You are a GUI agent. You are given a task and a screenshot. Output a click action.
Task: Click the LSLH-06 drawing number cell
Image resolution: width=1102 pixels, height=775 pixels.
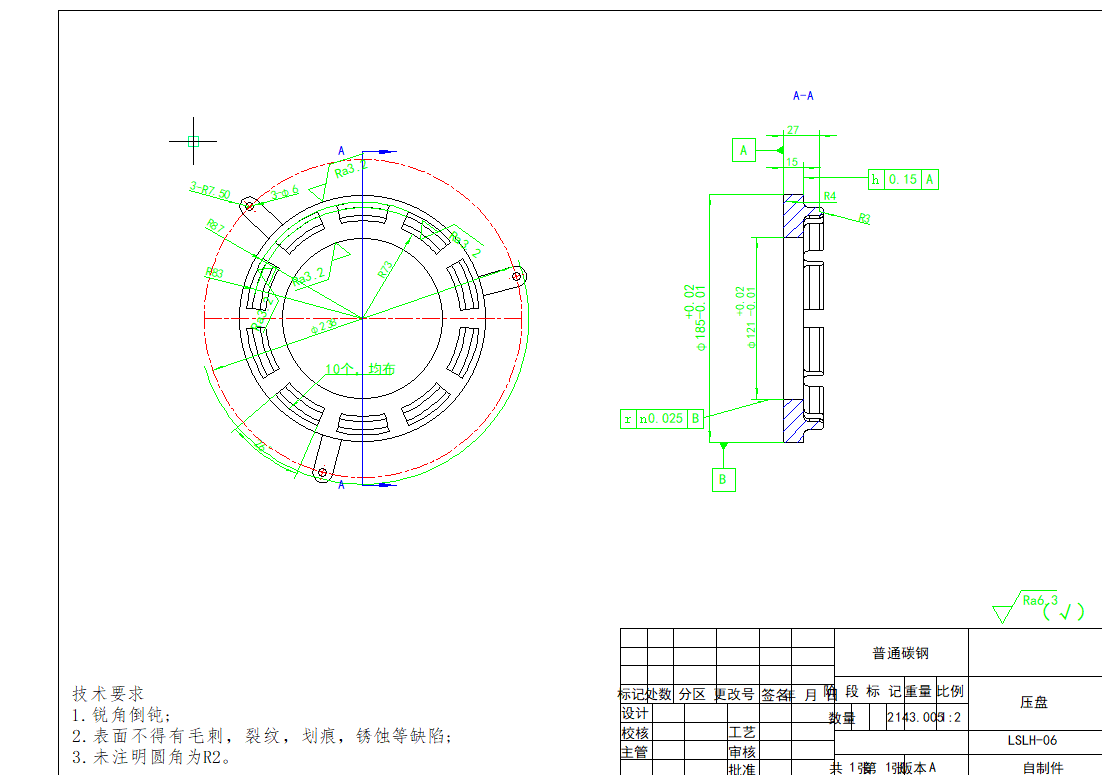1033,741
